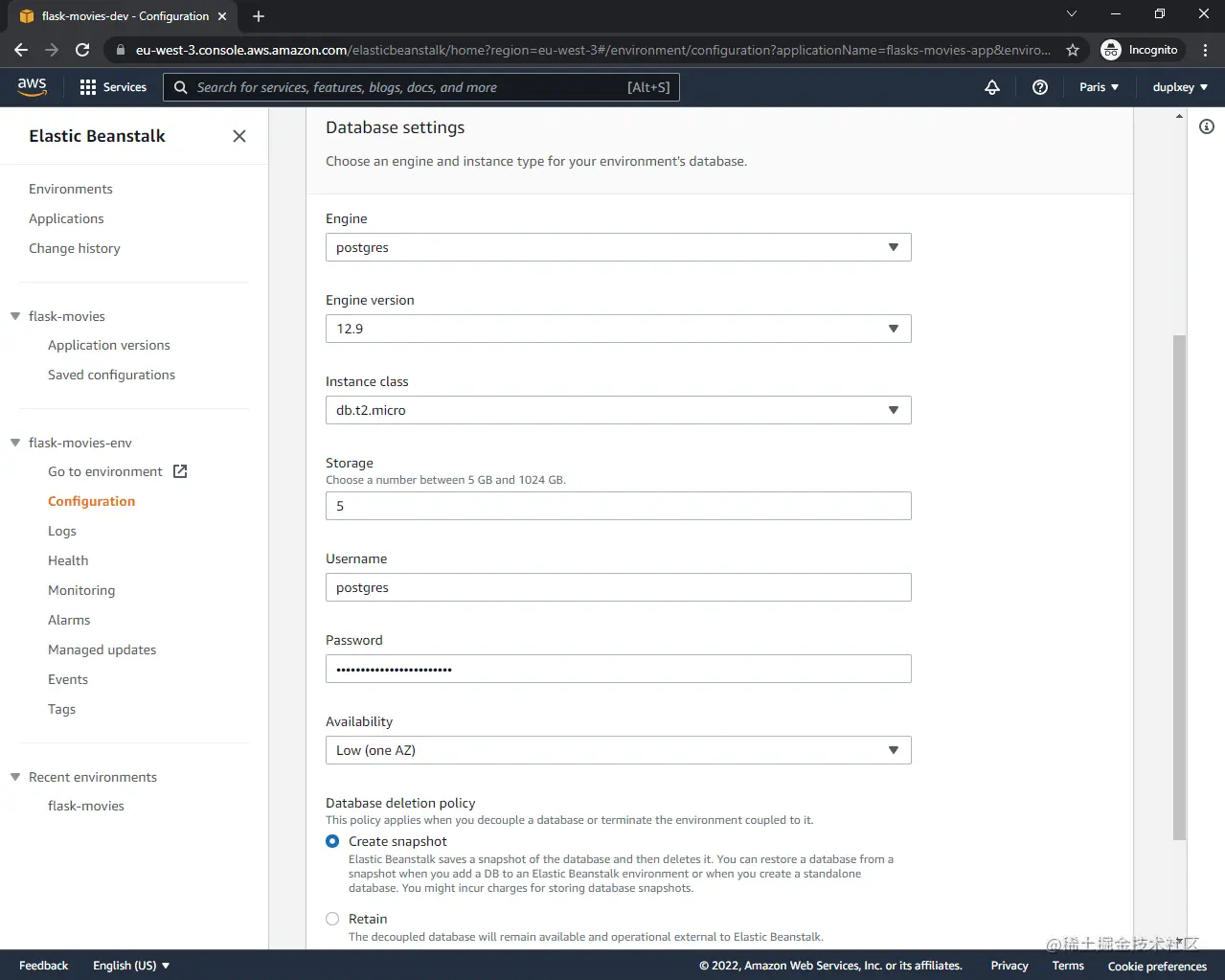Image resolution: width=1225 pixels, height=980 pixels.
Task: Open a new browser tab with plus icon
Action: pos(259,16)
